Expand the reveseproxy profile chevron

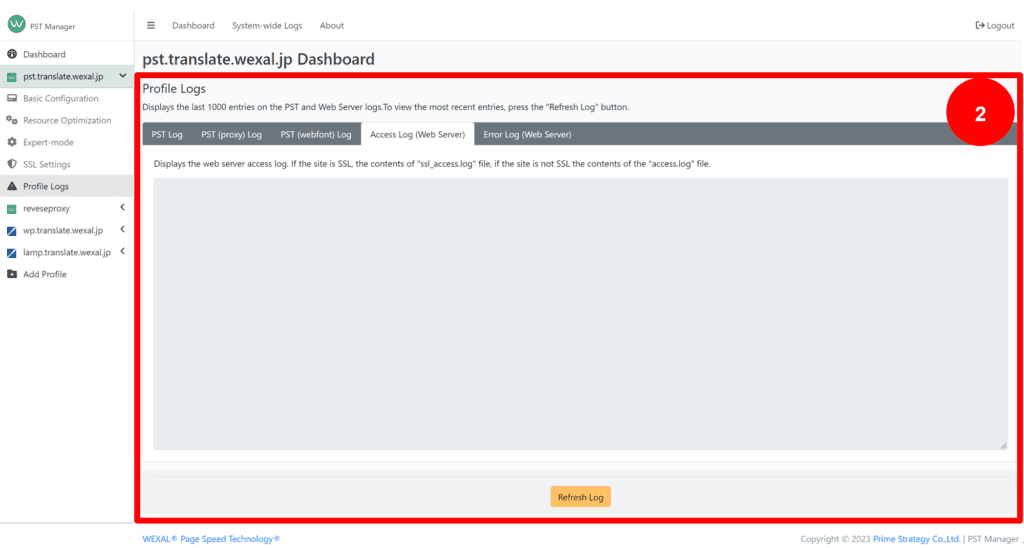[x=122, y=208]
